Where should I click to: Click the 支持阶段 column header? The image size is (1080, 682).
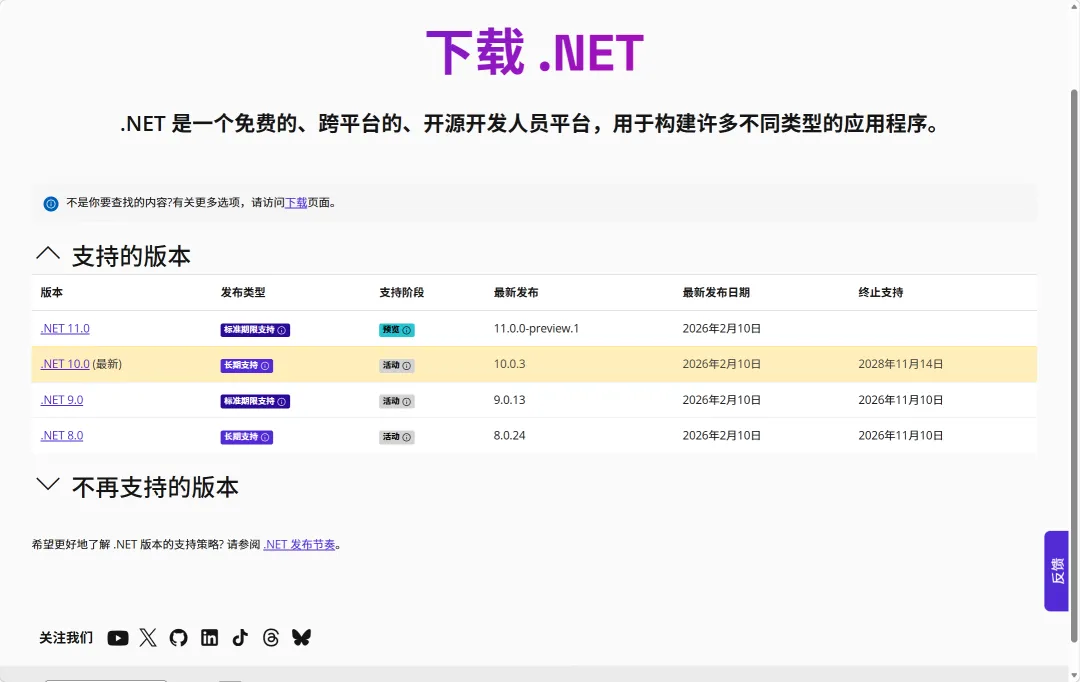pyautogui.click(x=402, y=292)
